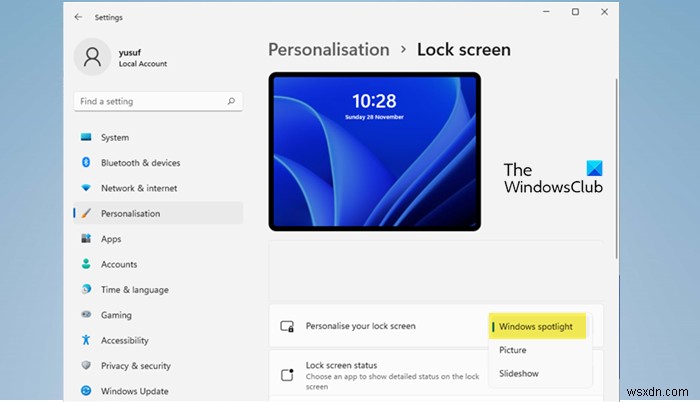Click the Bluetooth icon in sidebar
Viewport: 700px width, 402px height.
click(x=86, y=163)
